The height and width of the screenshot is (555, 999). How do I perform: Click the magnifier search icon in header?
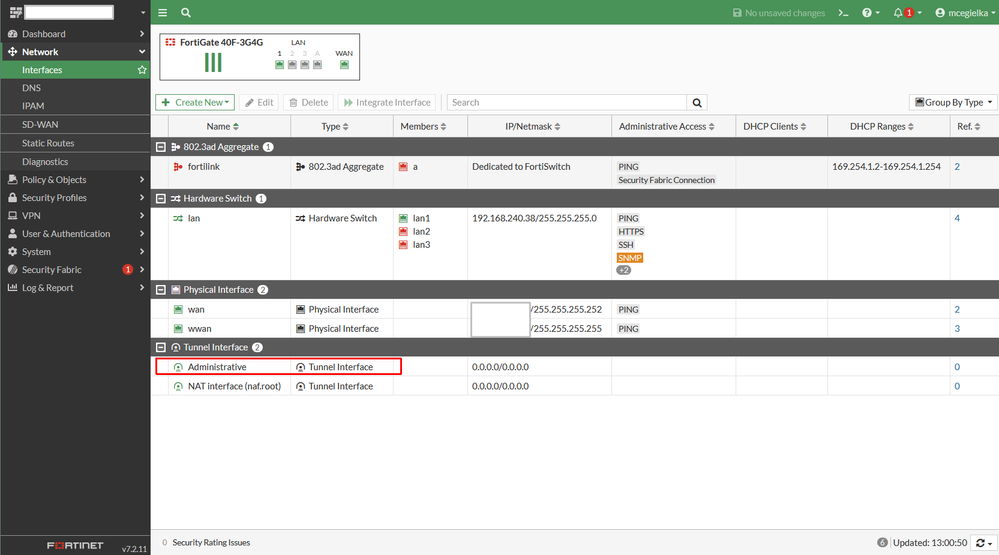tap(186, 13)
